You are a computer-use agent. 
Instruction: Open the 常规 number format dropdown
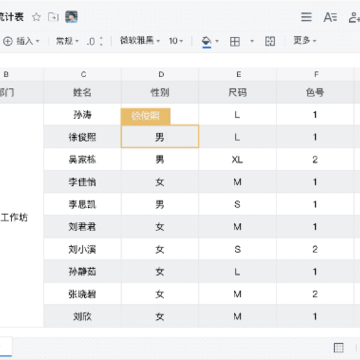67,41
